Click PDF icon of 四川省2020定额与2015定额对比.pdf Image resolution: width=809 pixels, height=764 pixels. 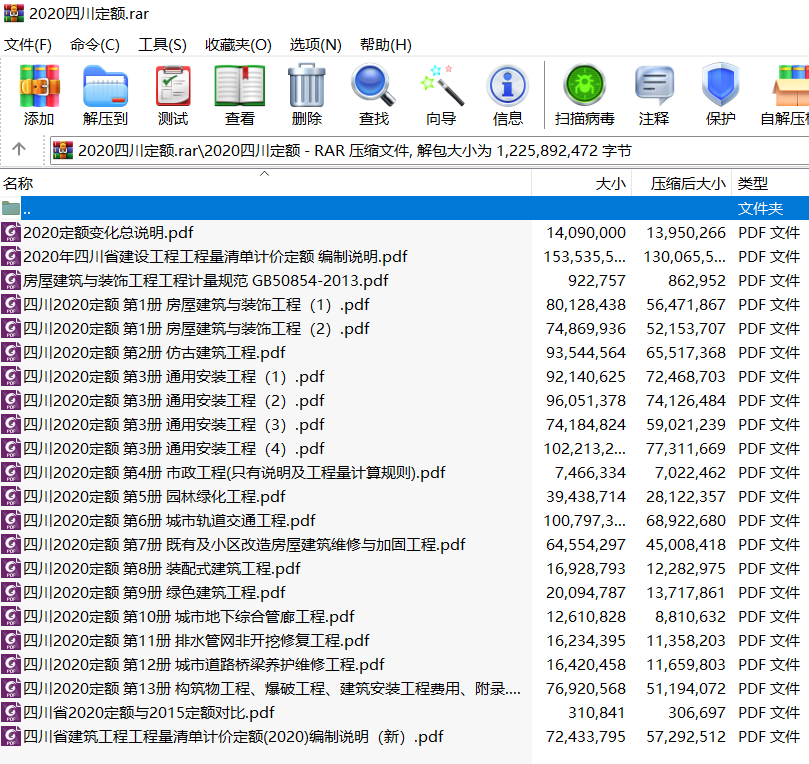coord(11,712)
